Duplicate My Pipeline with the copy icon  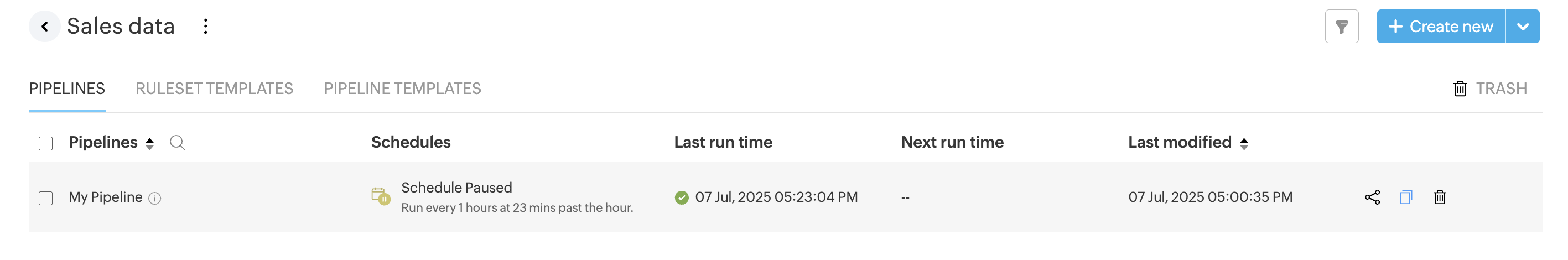click(x=1405, y=197)
